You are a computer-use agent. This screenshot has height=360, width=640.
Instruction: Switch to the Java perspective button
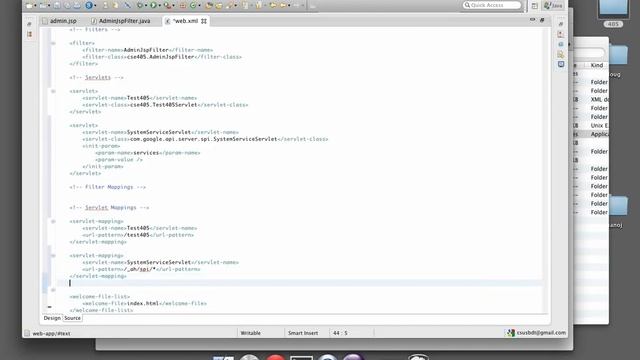point(553,5)
